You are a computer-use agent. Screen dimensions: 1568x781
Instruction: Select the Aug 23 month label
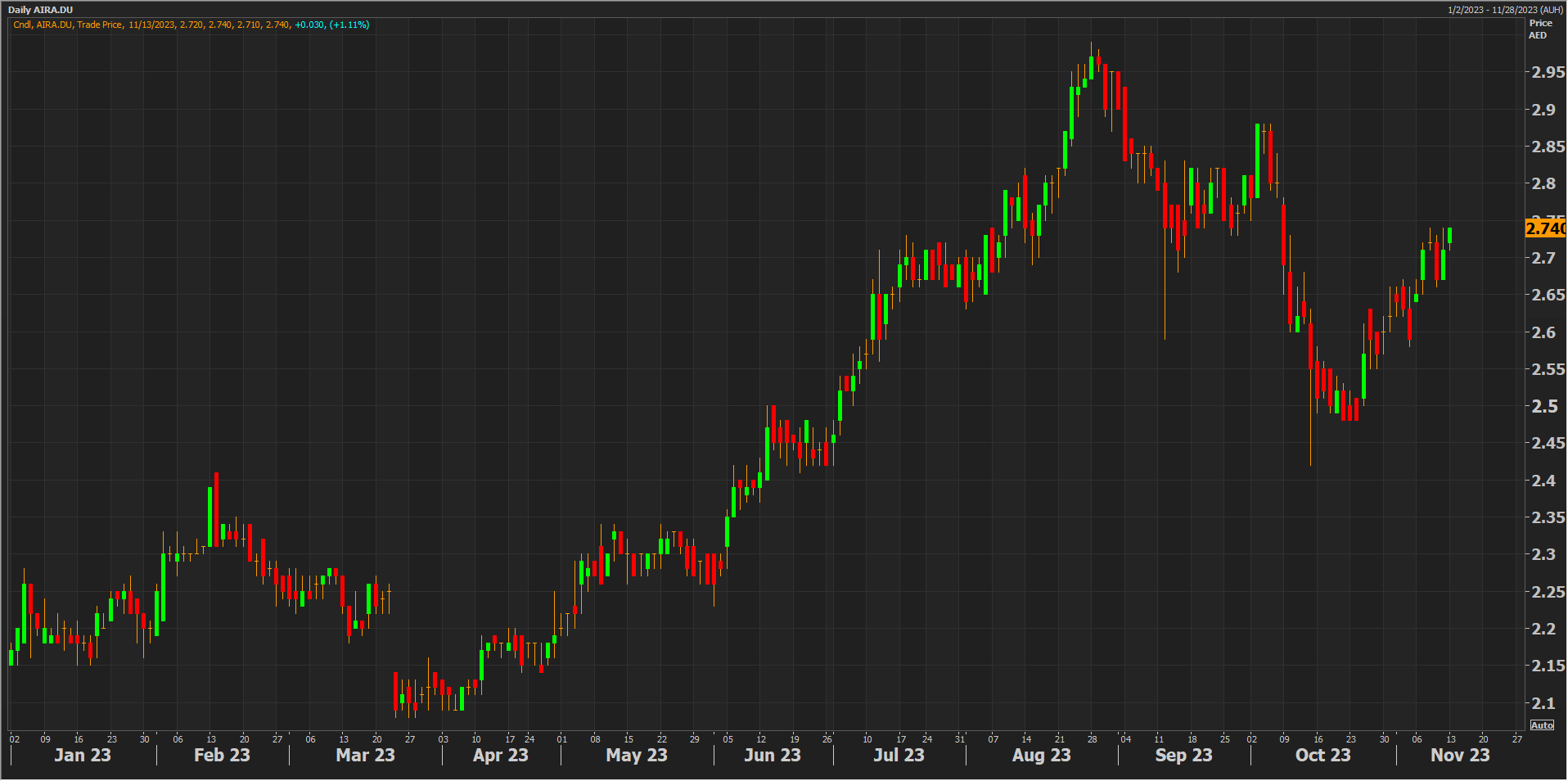(x=1041, y=755)
